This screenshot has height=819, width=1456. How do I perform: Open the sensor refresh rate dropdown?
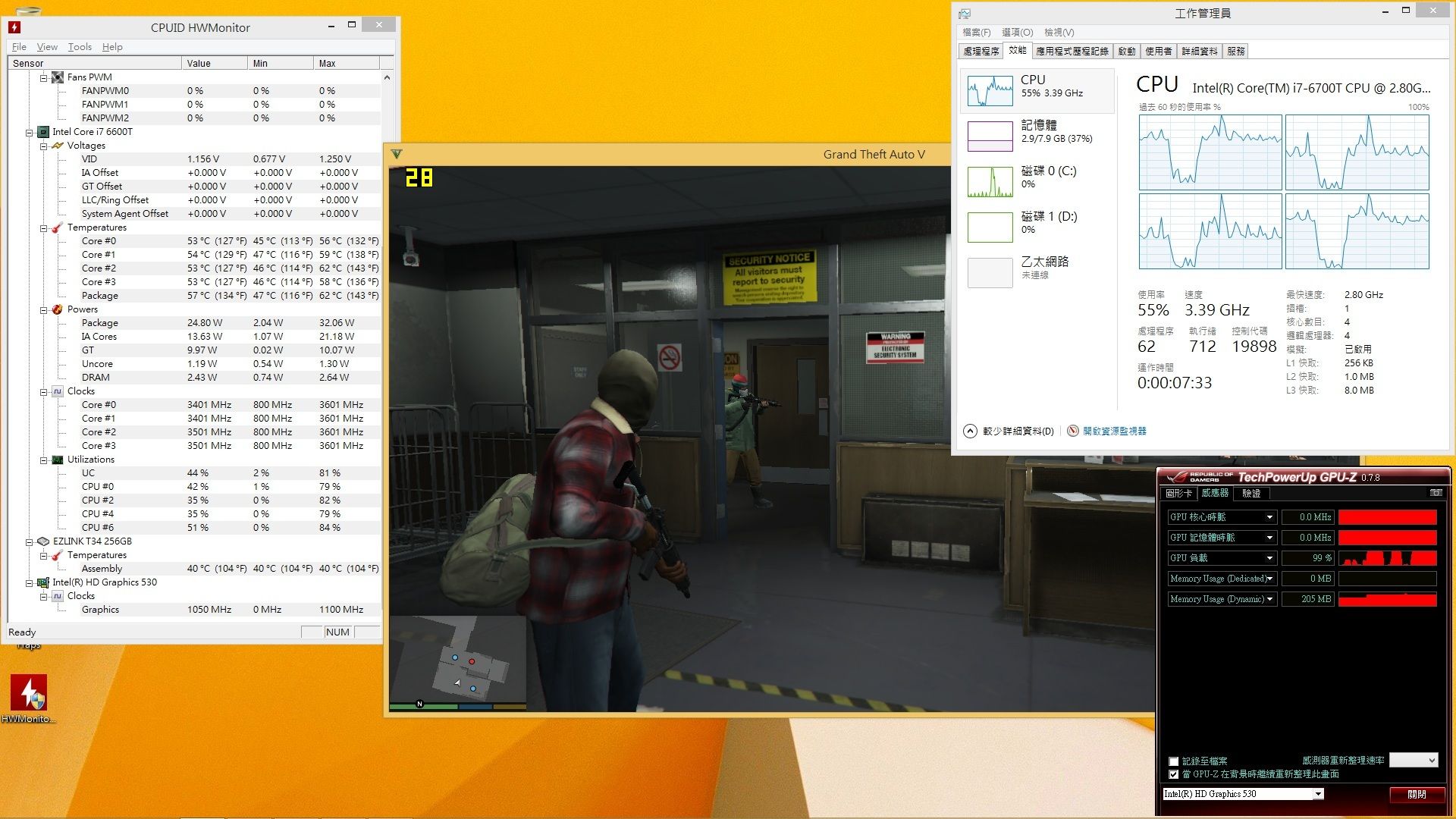(1414, 760)
